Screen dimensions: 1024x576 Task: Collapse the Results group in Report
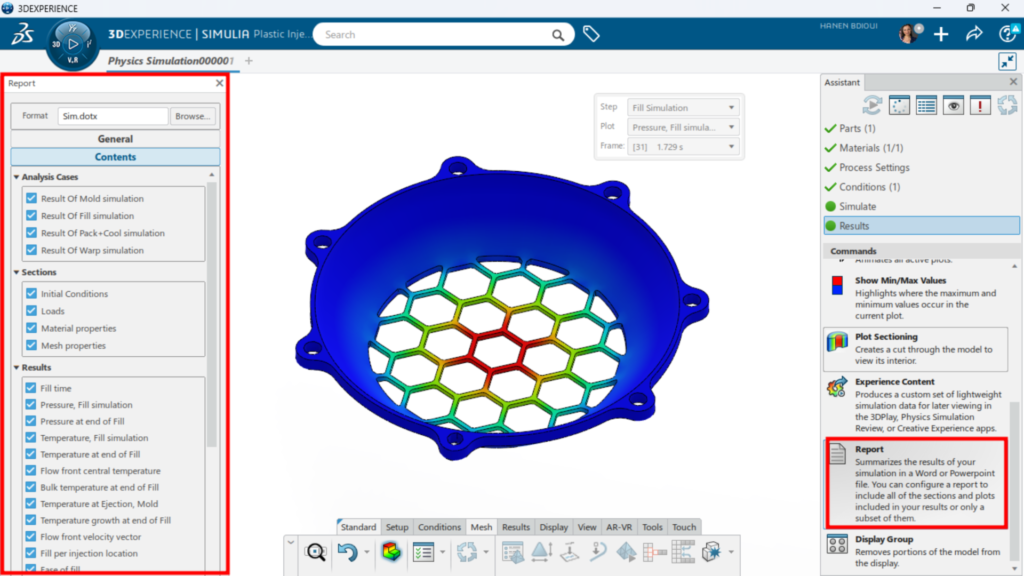[16, 368]
